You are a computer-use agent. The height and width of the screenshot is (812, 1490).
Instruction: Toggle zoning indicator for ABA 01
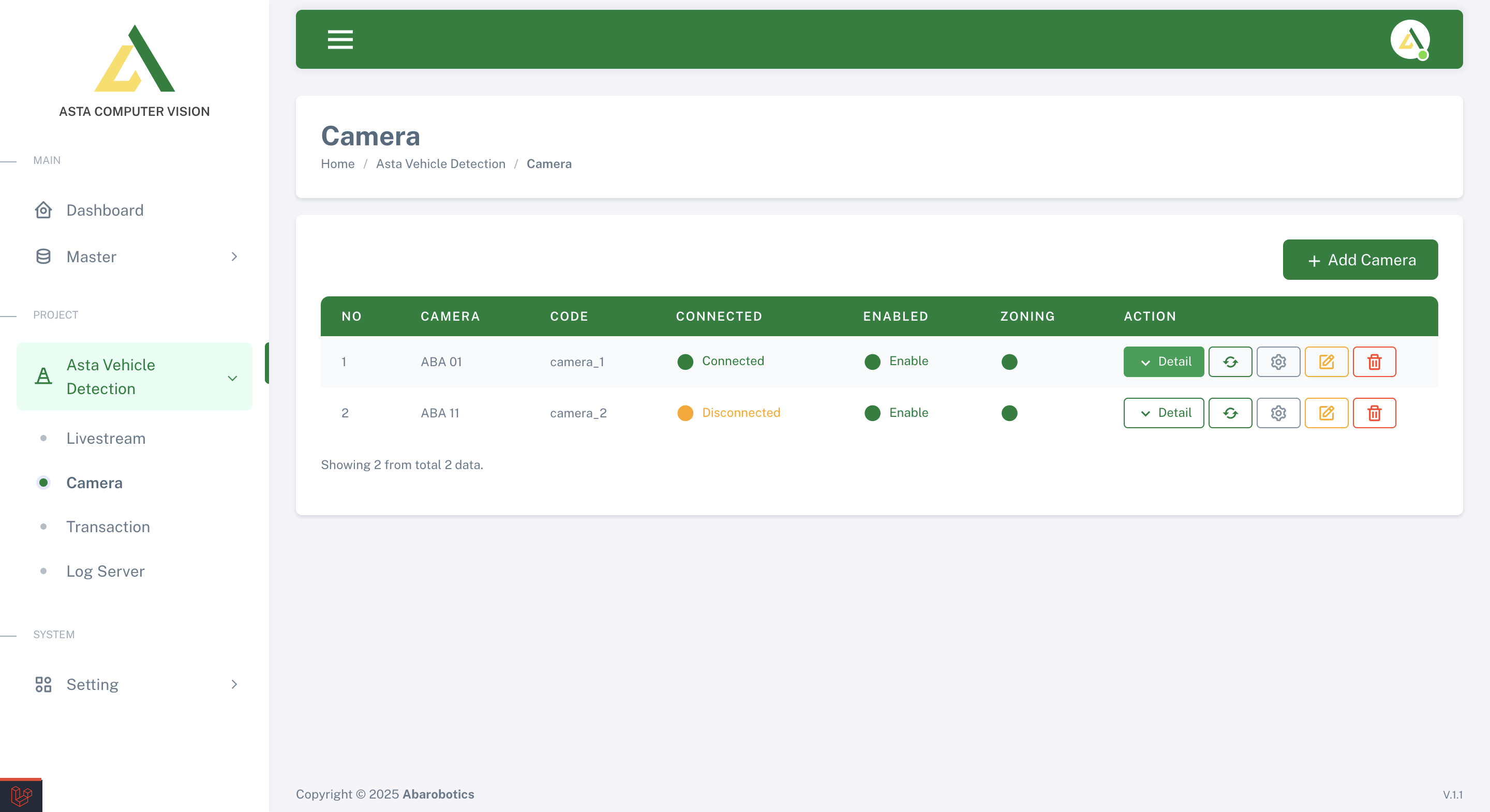click(x=1009, y=362)
